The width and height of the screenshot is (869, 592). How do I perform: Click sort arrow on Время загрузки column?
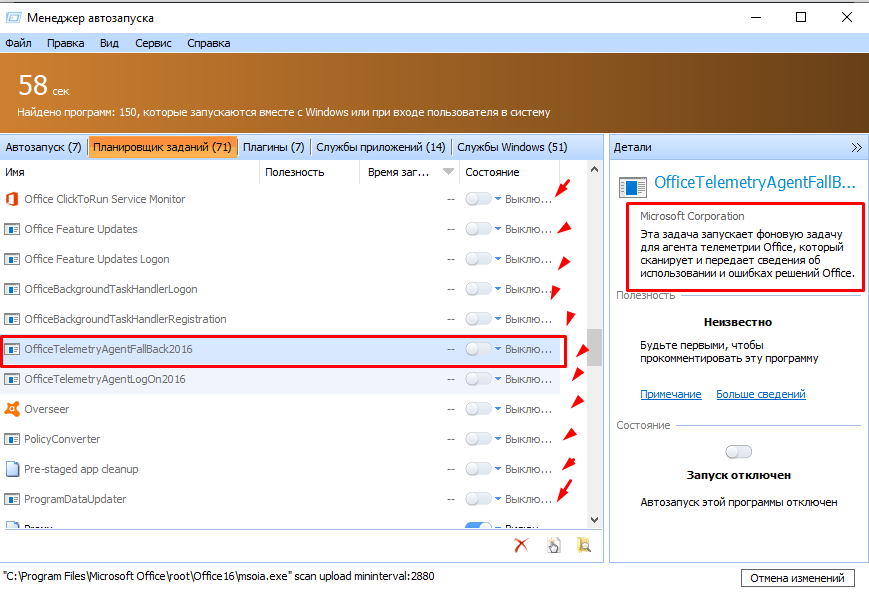[x=448, y=172]
